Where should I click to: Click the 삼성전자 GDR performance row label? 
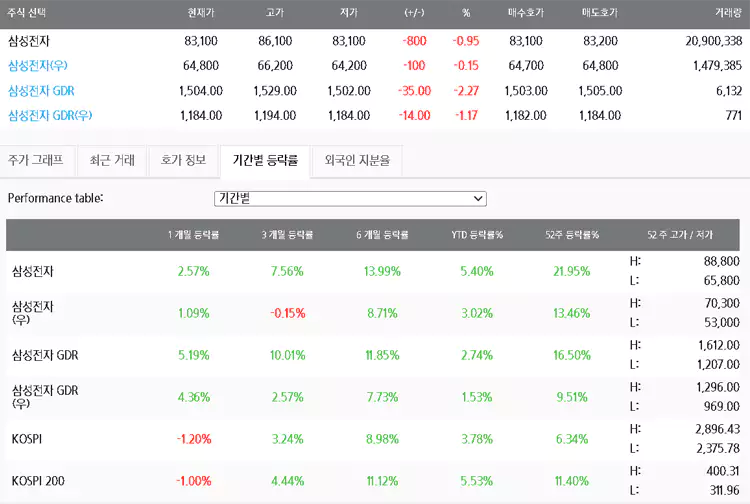coord(45,355)
